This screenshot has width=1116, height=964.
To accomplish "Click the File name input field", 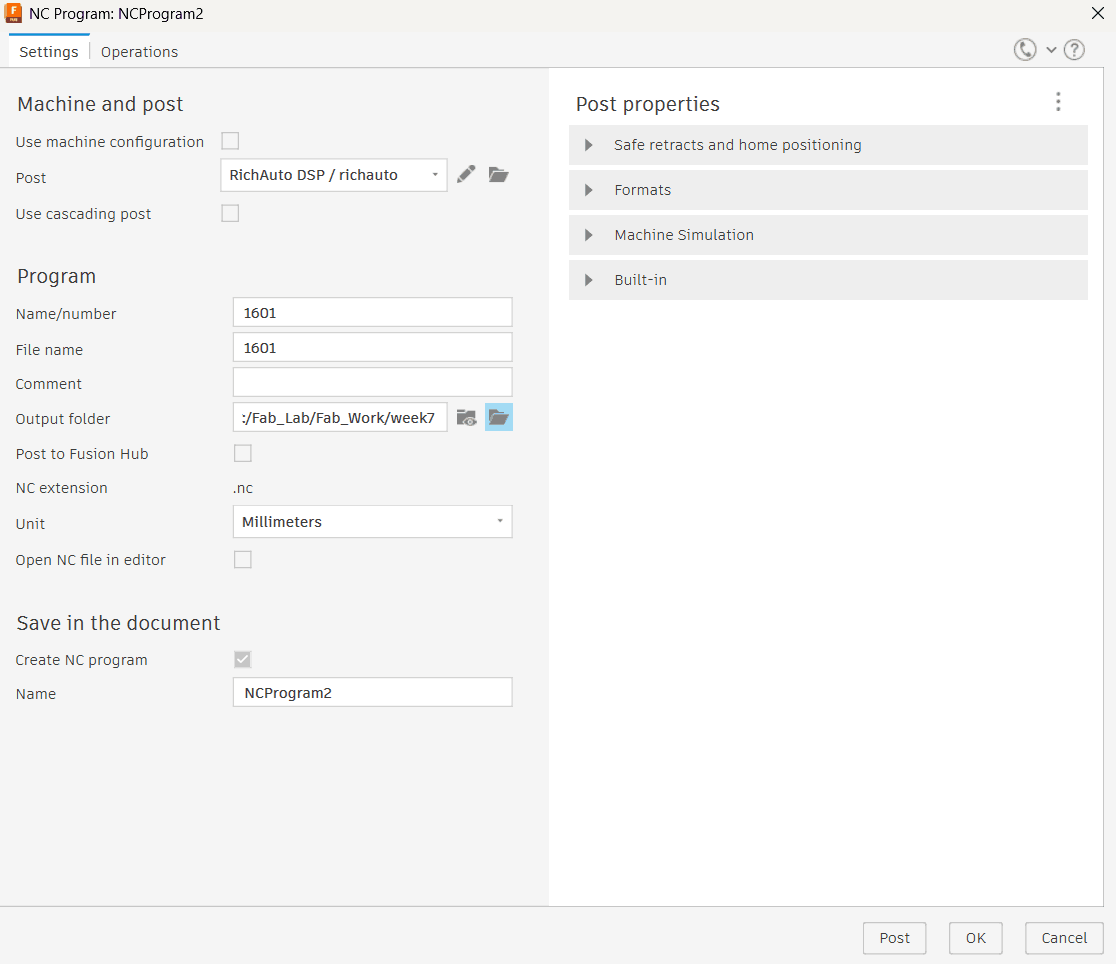I will point(372,347).
